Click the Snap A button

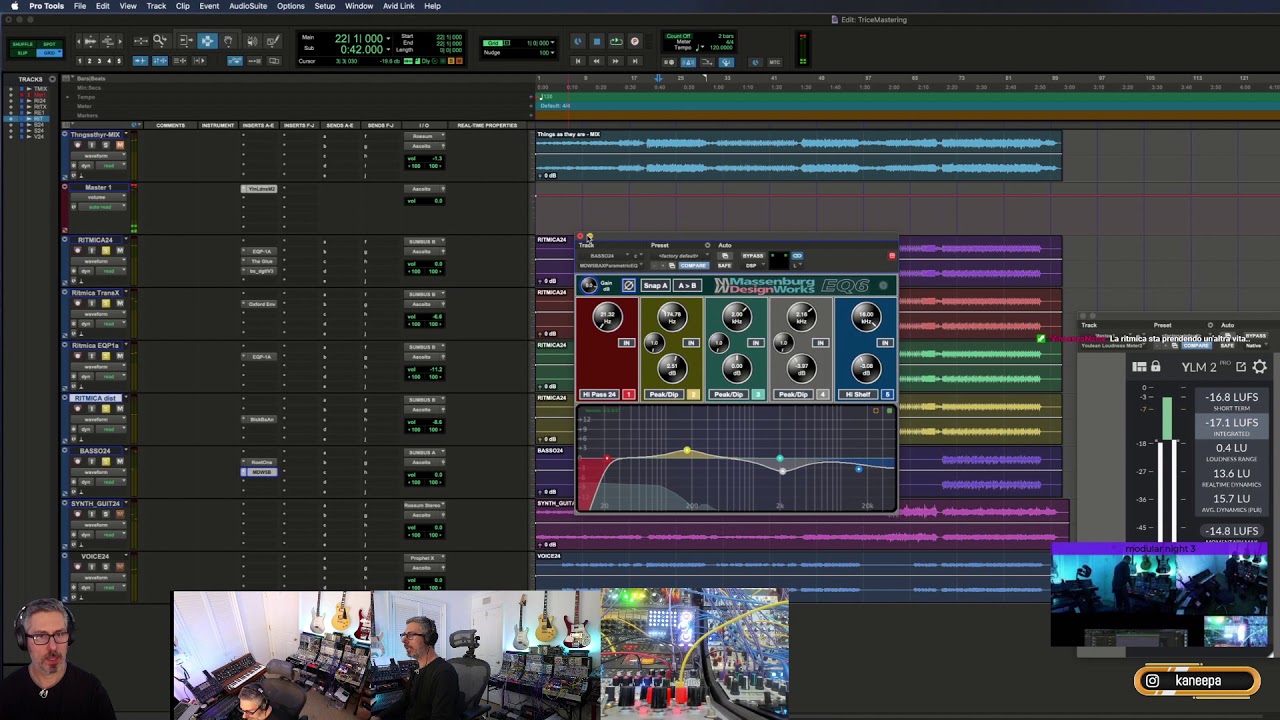tap(655, 285)
